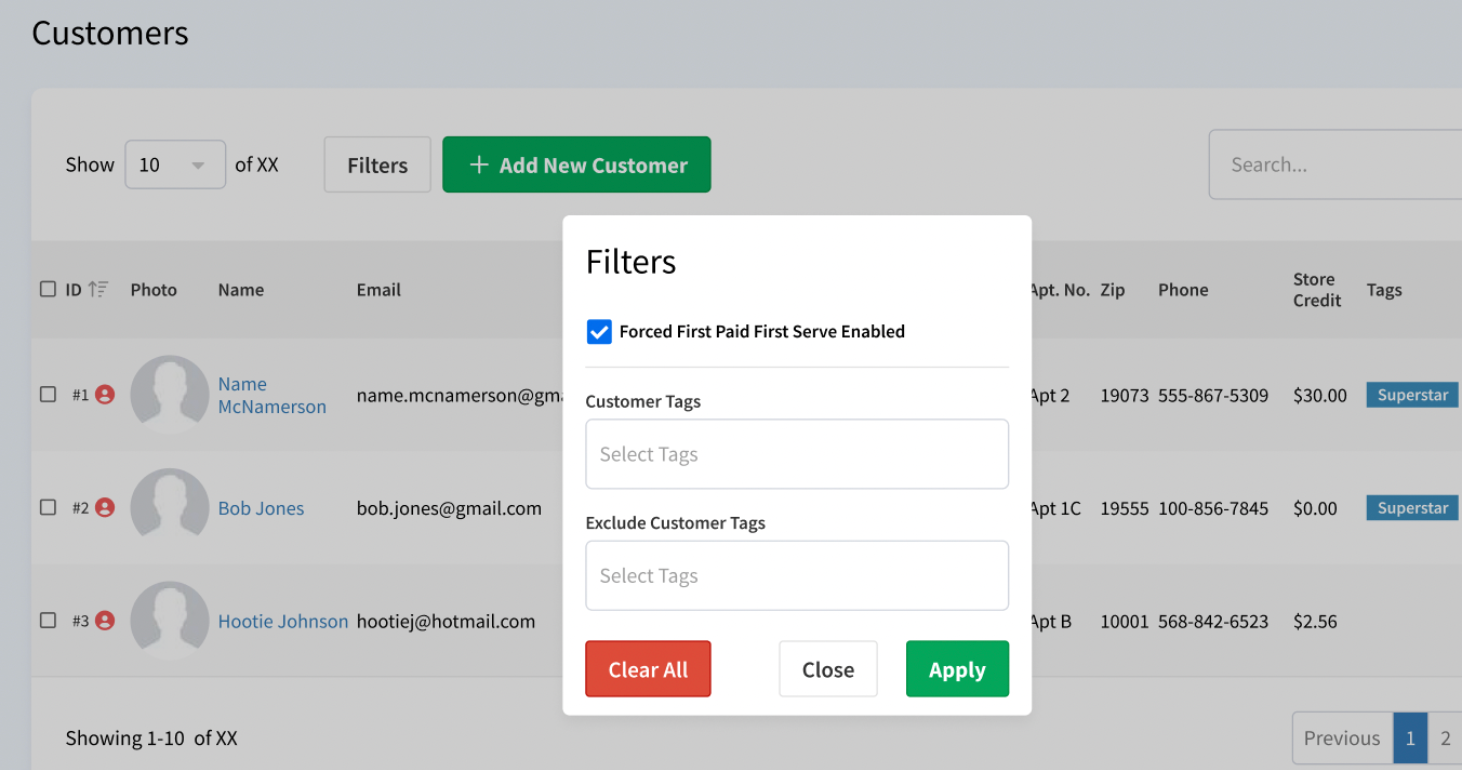
Task: Uncheck Forced First Paid First Serve Enabled
Action: [x=599, y=332]
